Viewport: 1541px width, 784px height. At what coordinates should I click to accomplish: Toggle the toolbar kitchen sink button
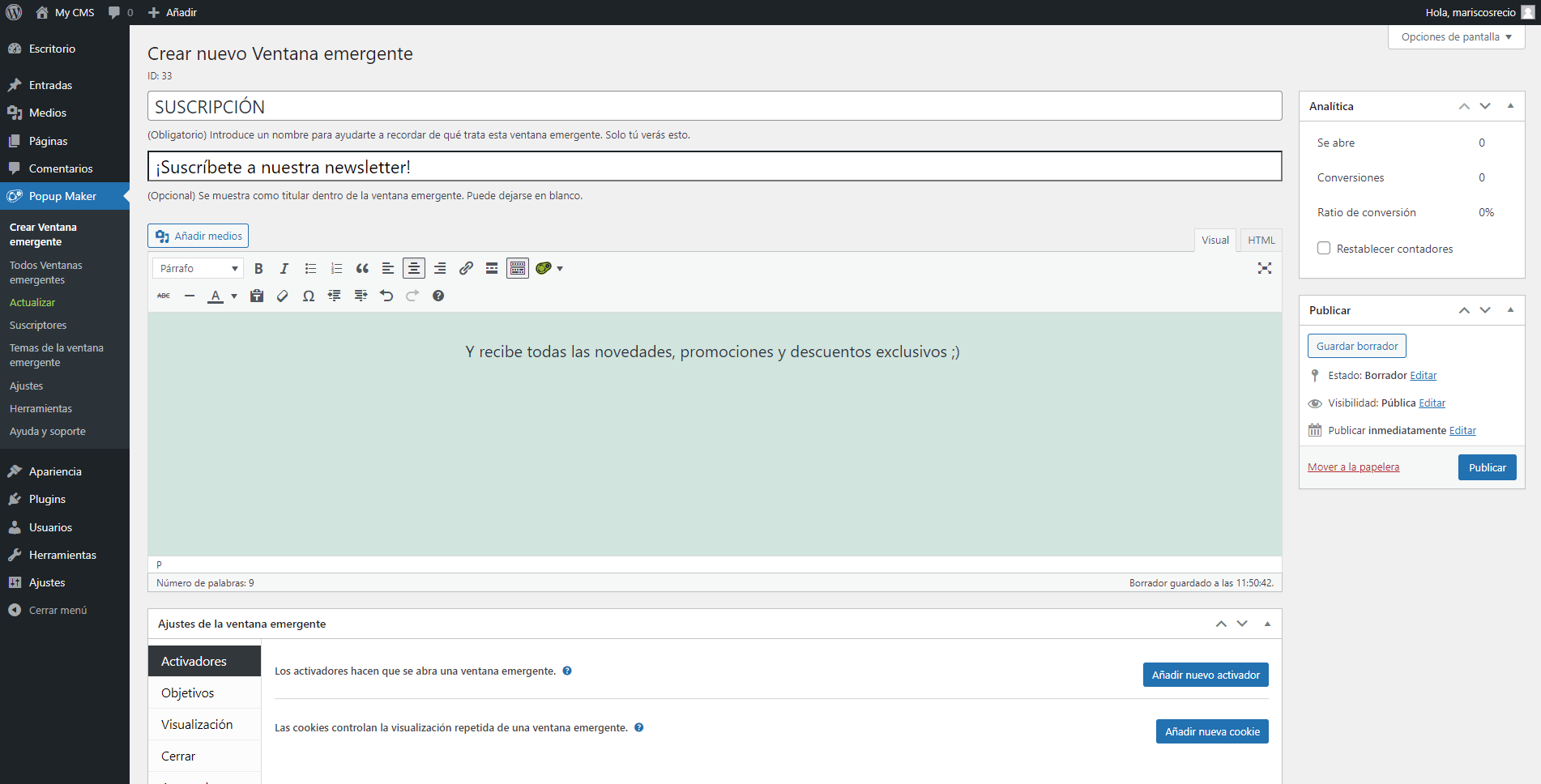coord(518,268)
